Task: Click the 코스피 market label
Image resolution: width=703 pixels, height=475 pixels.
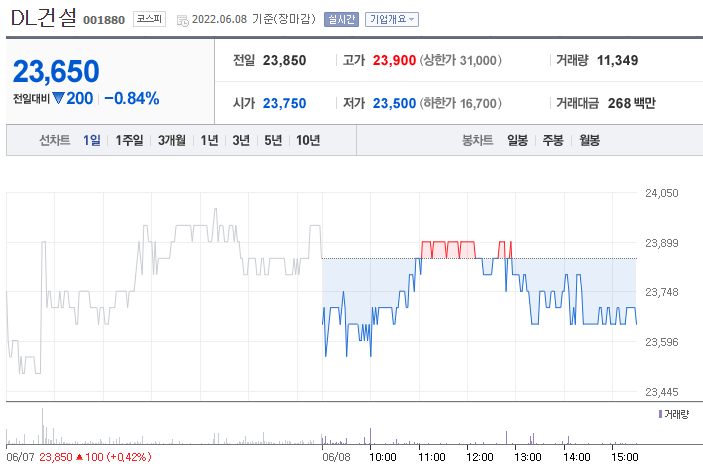Action: point(149,19)
